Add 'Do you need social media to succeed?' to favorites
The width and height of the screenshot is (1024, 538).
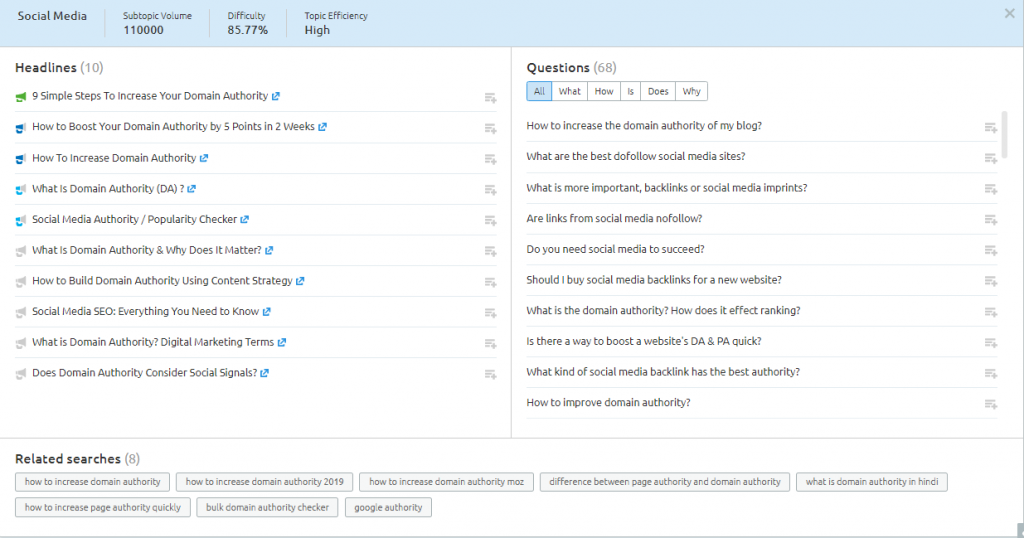(x=991, y=251)
